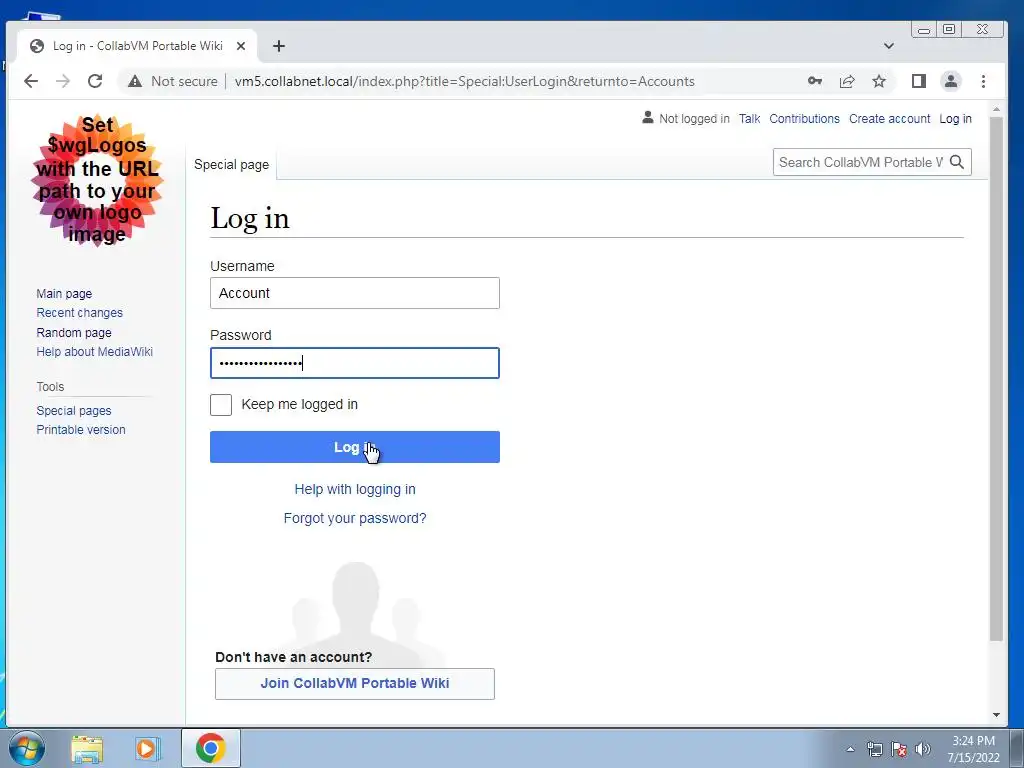Click the Not secure warning icon
Viewport: 1024px width, 768px height.
135,81
